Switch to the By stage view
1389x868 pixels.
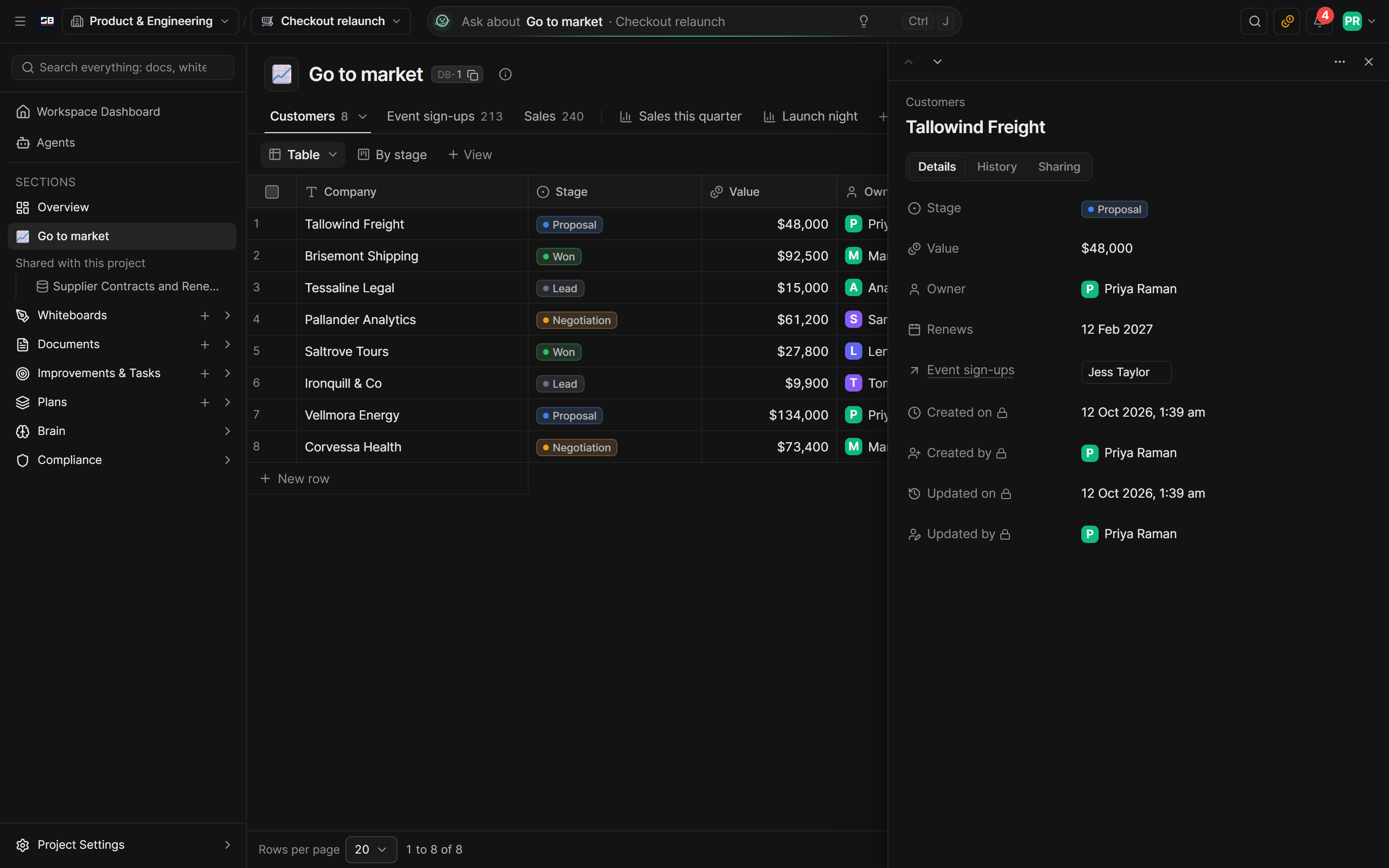pyautogui.click(x=393, y=154)
